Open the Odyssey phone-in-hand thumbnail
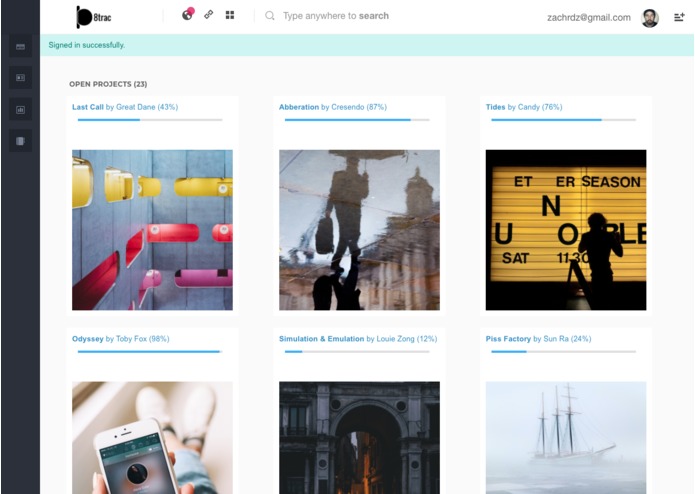The height and width of the screenshot is (494, 695). pyautogui.click(x=152, y=438)
